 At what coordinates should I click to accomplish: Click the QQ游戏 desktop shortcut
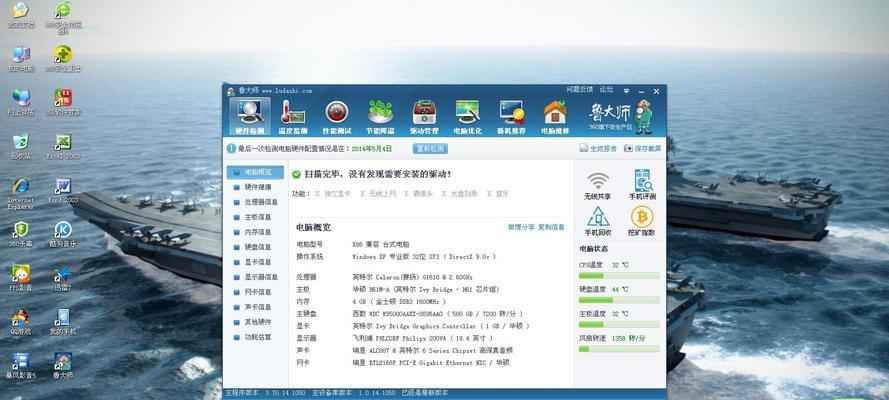click(21, 322)
